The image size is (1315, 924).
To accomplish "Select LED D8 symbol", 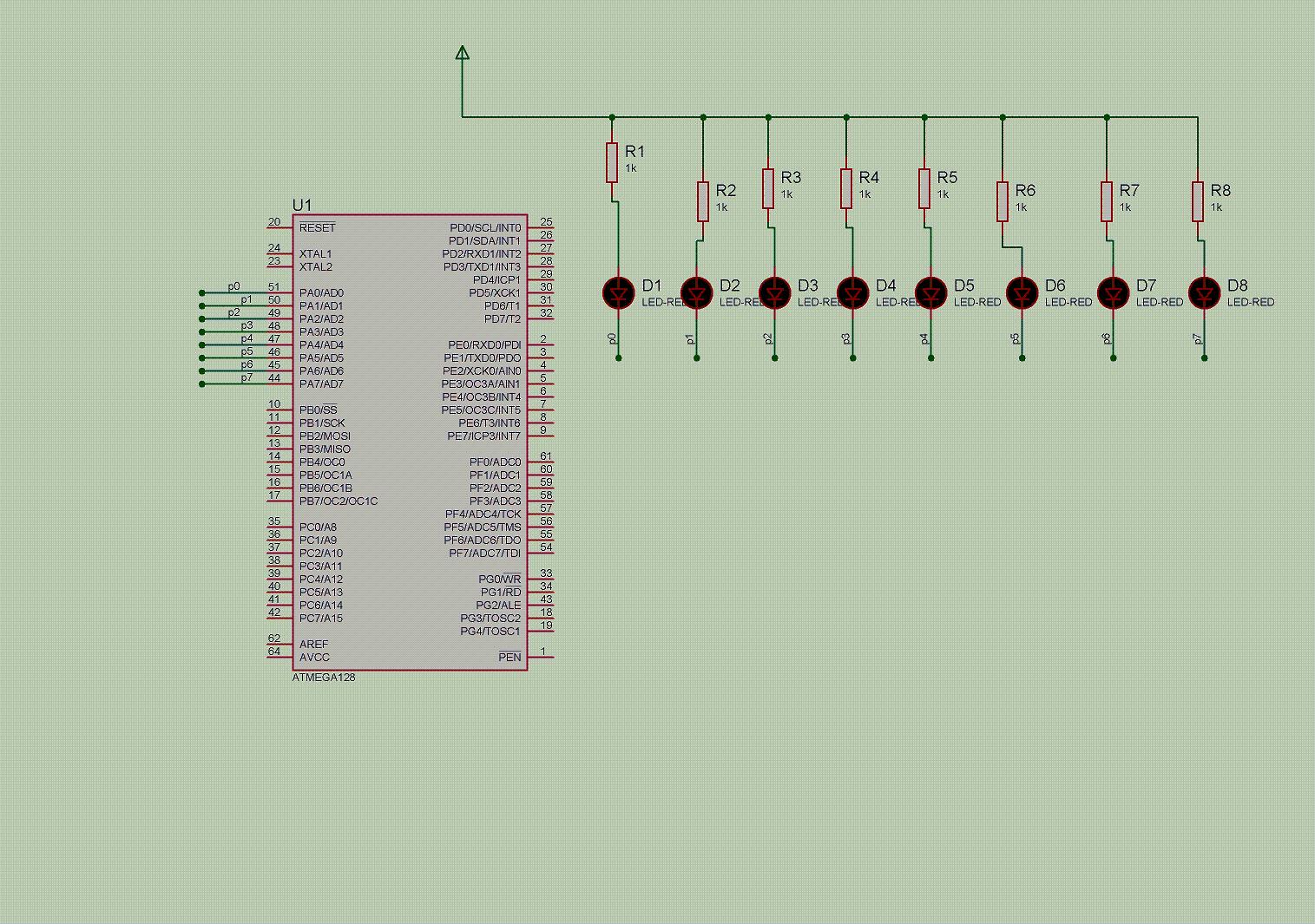I will coord(1205,293).
